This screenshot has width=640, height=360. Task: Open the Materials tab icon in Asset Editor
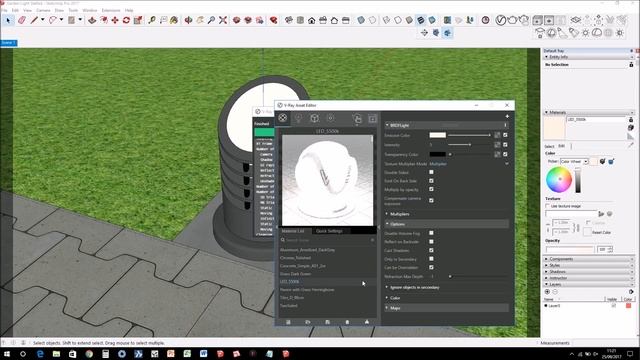coord(282,118)
